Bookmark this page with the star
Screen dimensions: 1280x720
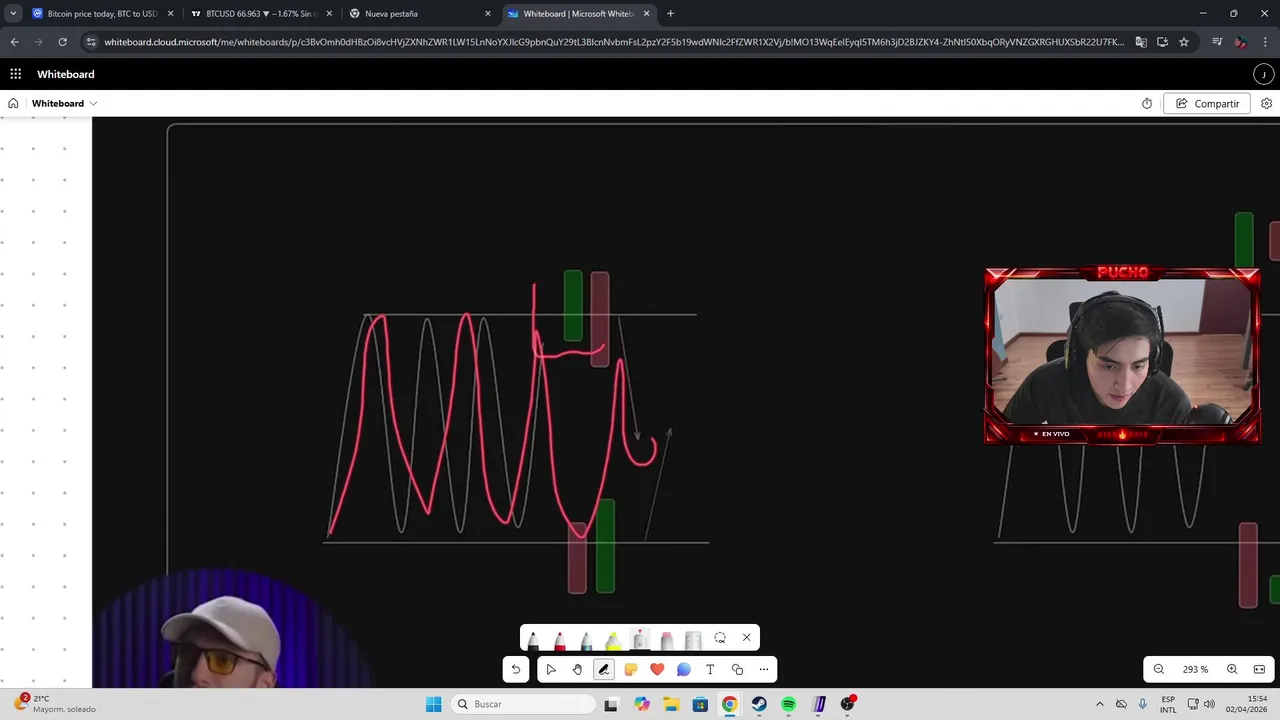[1184, 42]
